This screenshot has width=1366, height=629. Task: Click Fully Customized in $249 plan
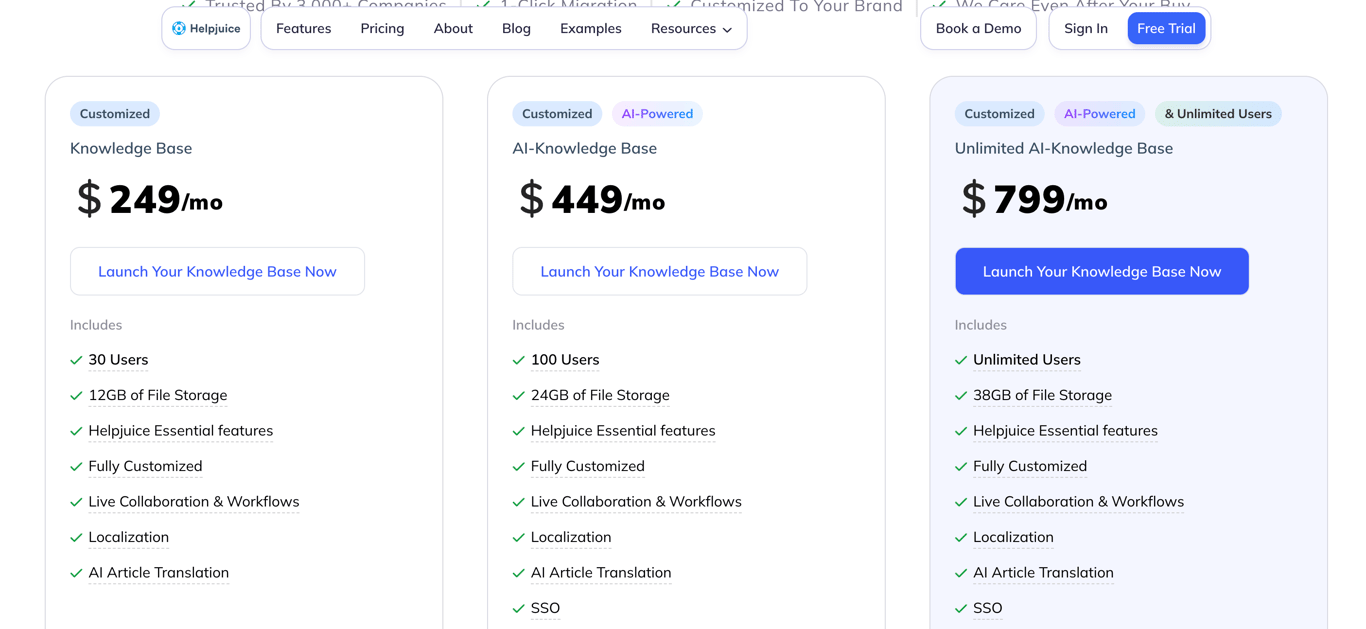pos(145,466)
